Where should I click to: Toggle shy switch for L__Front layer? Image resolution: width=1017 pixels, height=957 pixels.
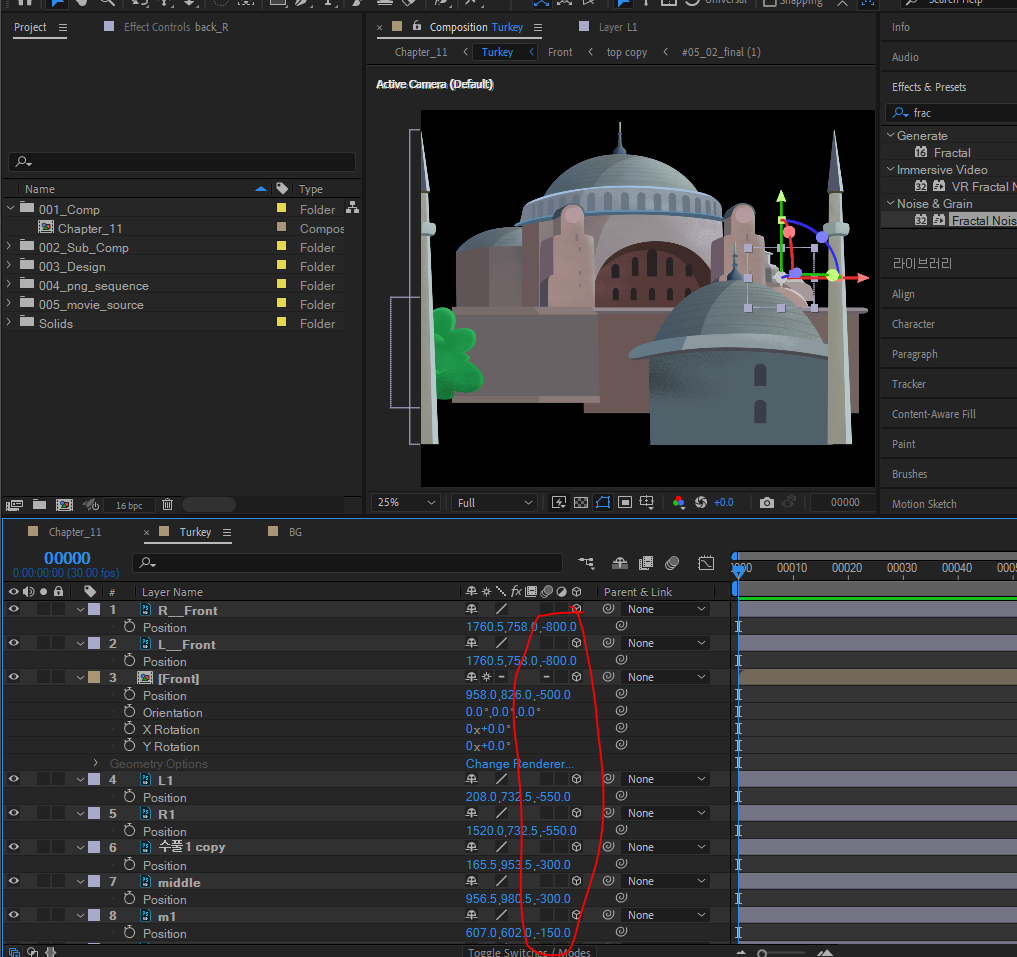tap(472, 643)
